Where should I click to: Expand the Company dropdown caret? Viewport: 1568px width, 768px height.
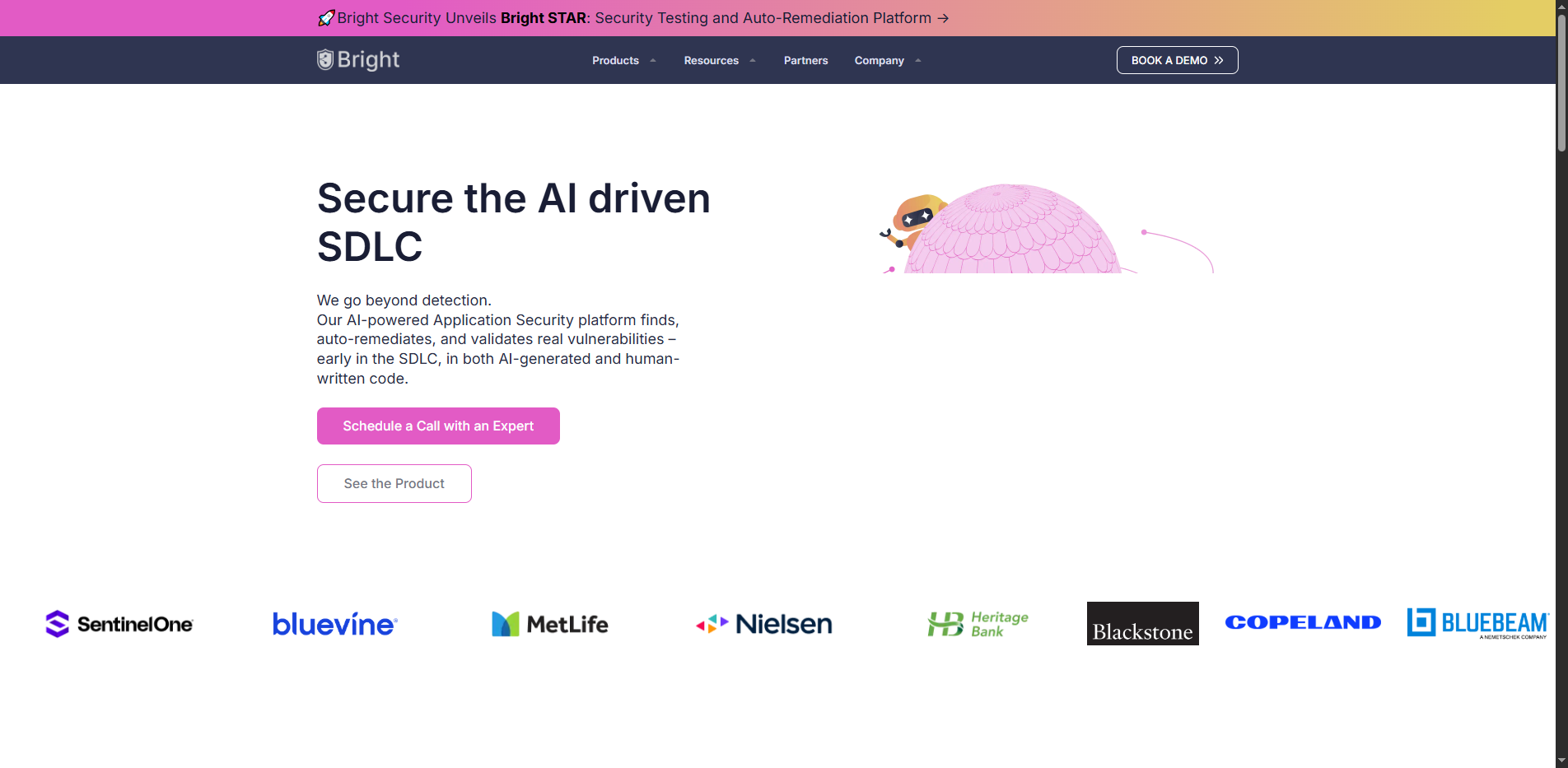(918, 60)
